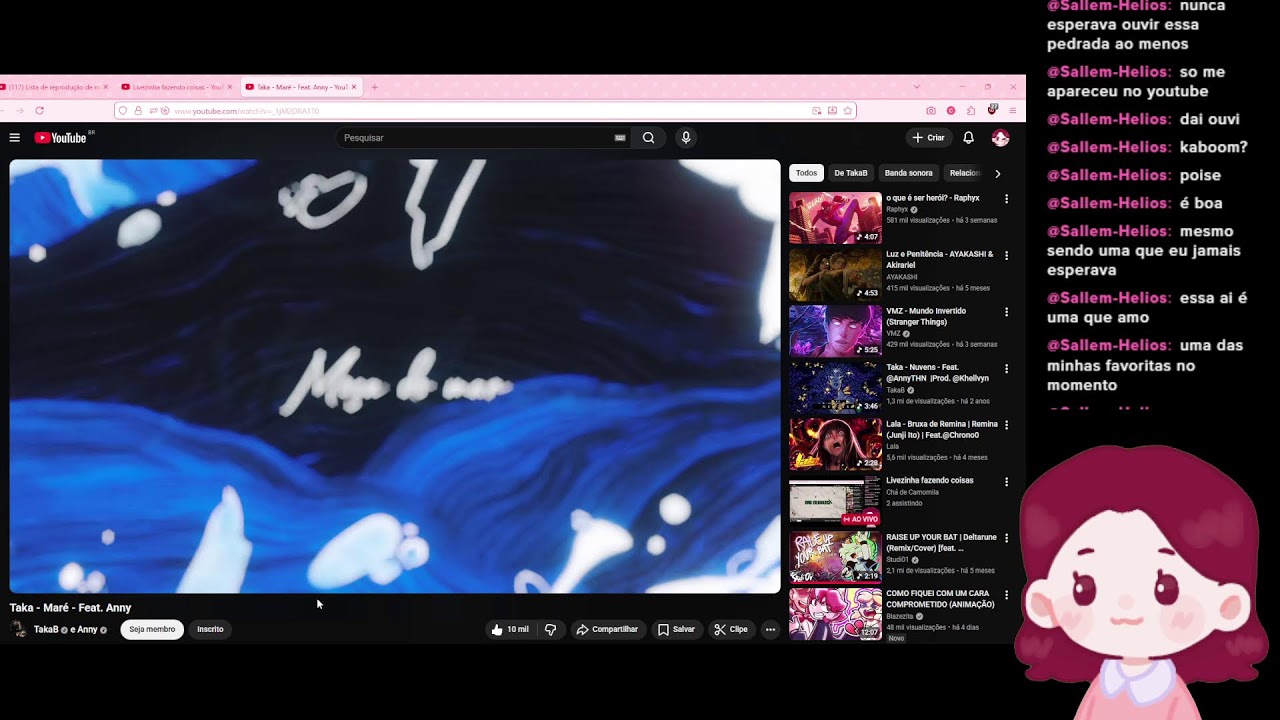Open the 'RAISE UP YOUR BAT' thumbnail
The width and height of the screenshot is (1280, 720).
835,557
